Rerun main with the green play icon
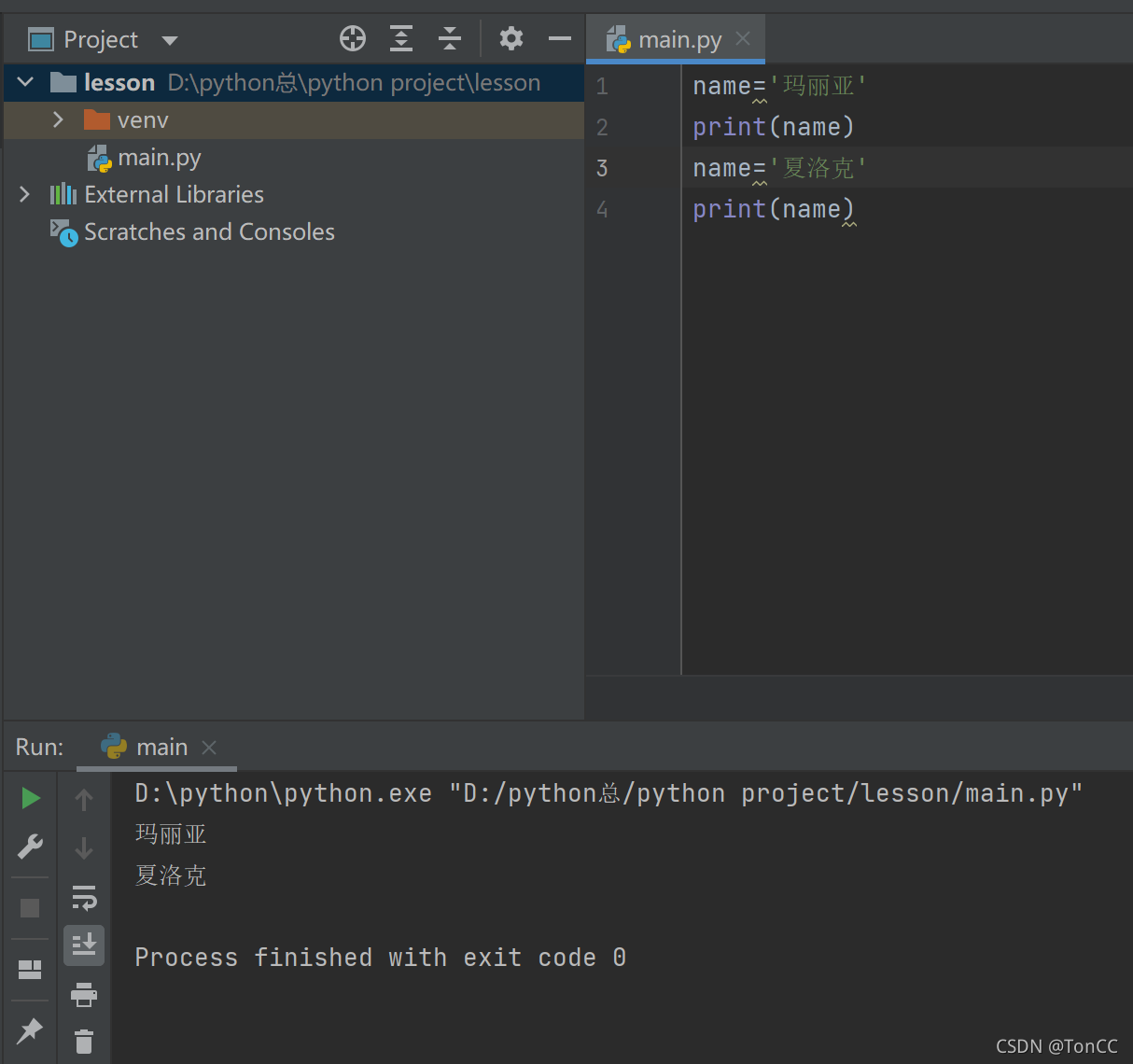Viewport: 1133px width, 1064px height. point(31,798)
